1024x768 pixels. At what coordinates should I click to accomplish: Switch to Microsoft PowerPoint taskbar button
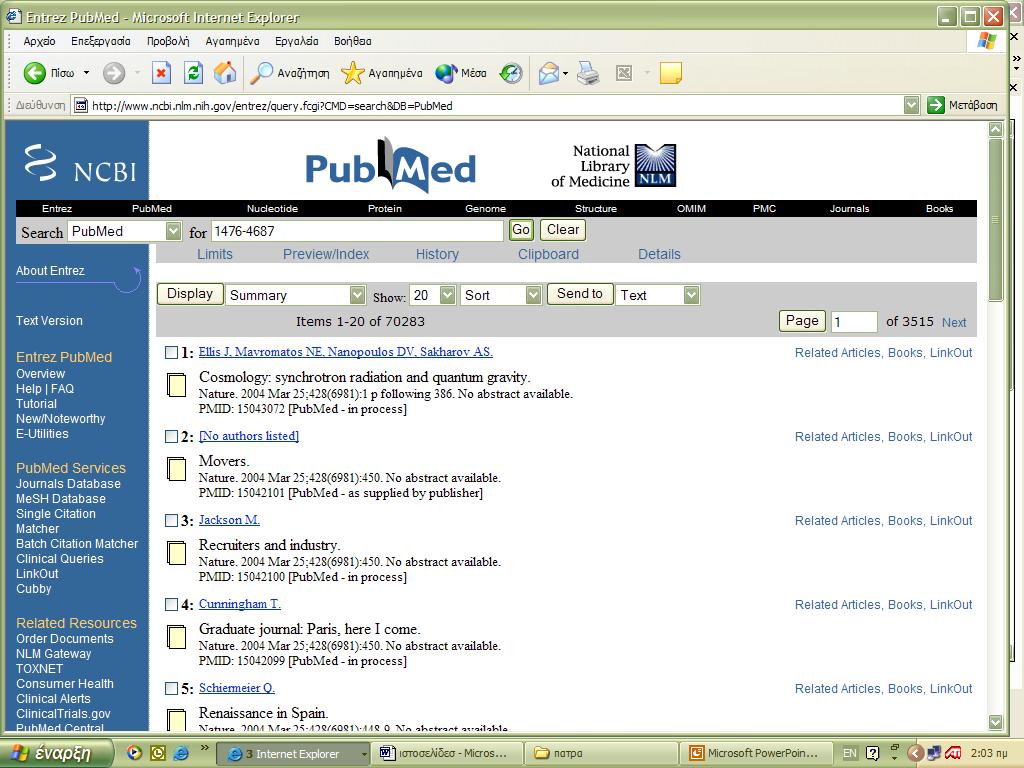[x=757, y=754]
